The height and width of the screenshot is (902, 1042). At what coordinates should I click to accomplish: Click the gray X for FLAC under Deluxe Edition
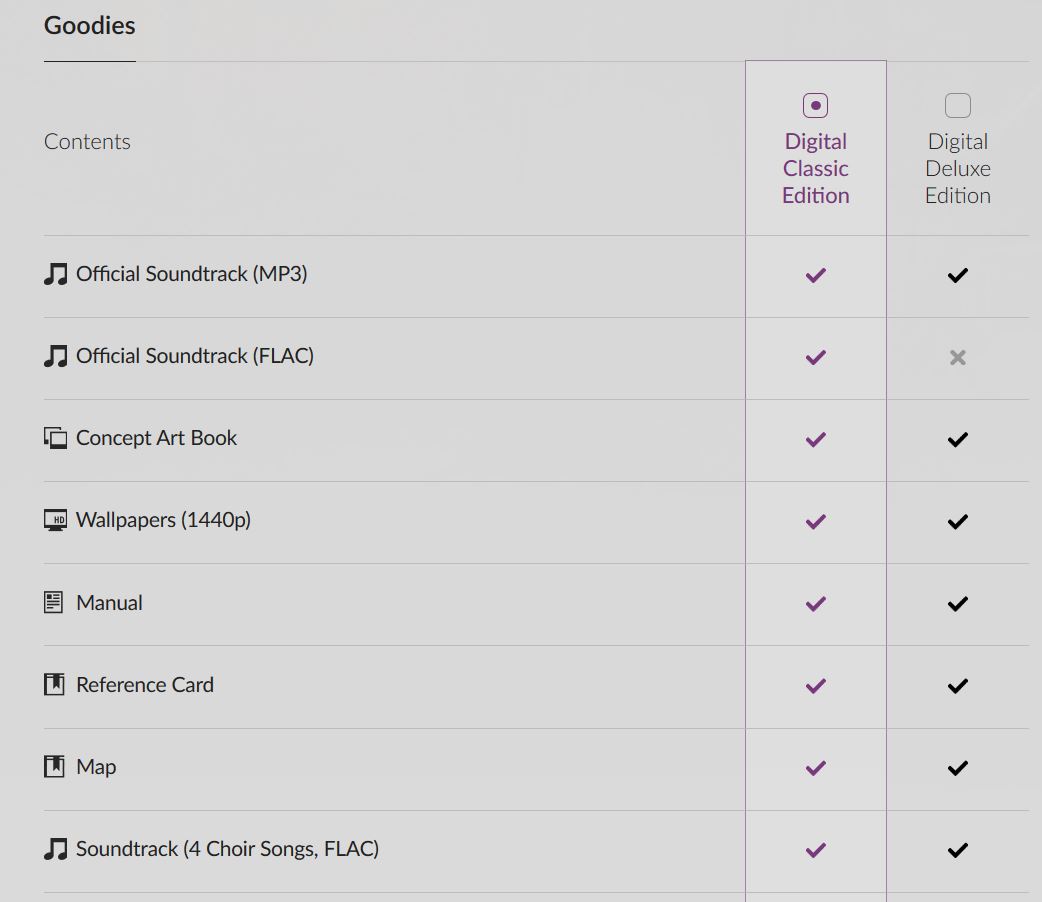(x=958, y=358)
